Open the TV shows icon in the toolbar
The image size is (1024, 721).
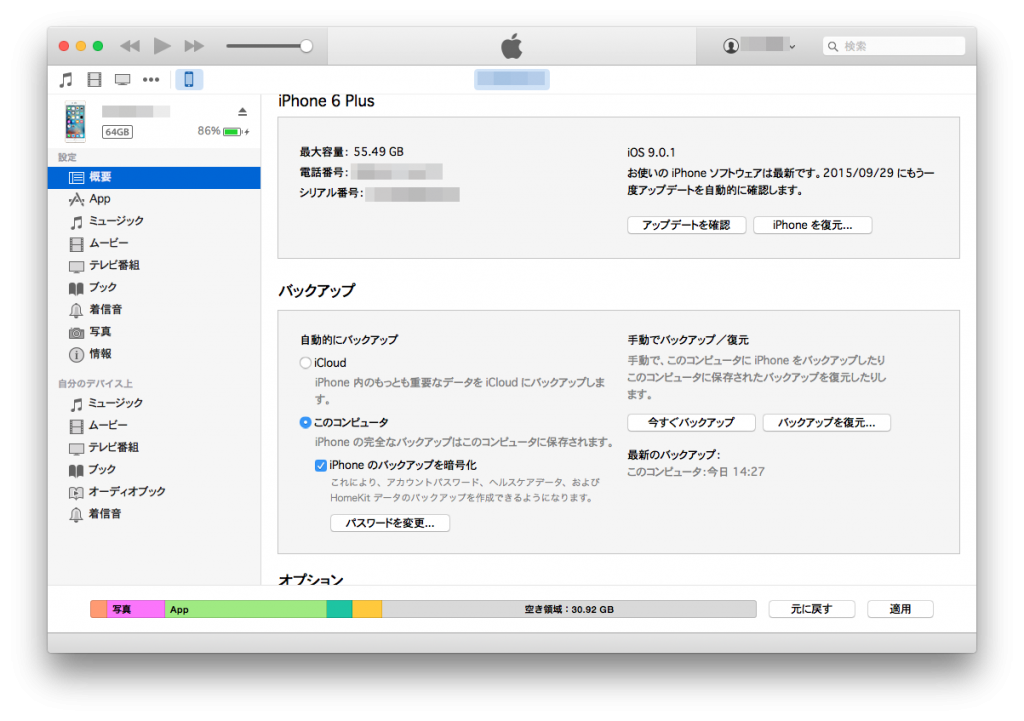(x=122, y=79)
